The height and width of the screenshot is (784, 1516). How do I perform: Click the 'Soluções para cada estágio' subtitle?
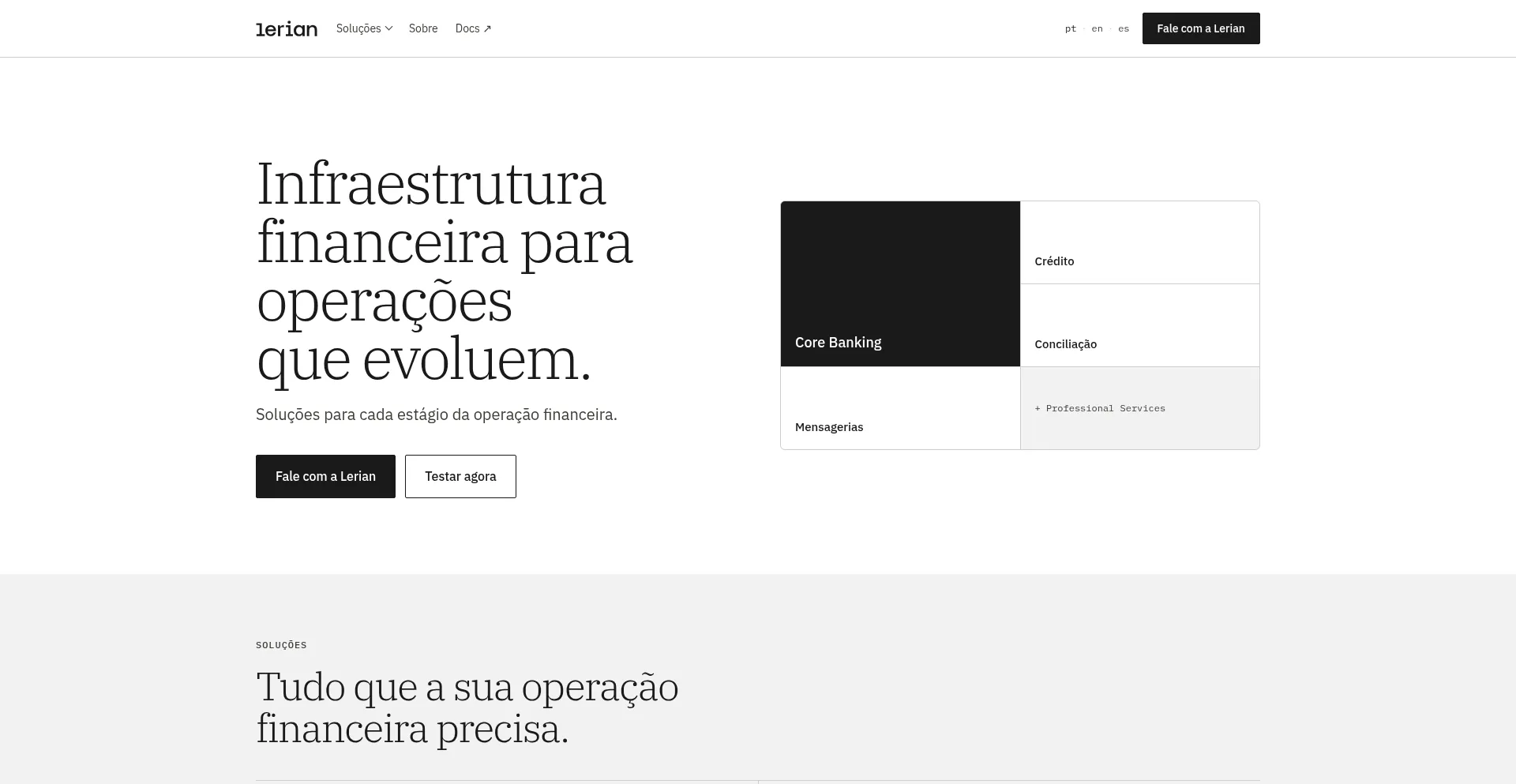[437, 415]
